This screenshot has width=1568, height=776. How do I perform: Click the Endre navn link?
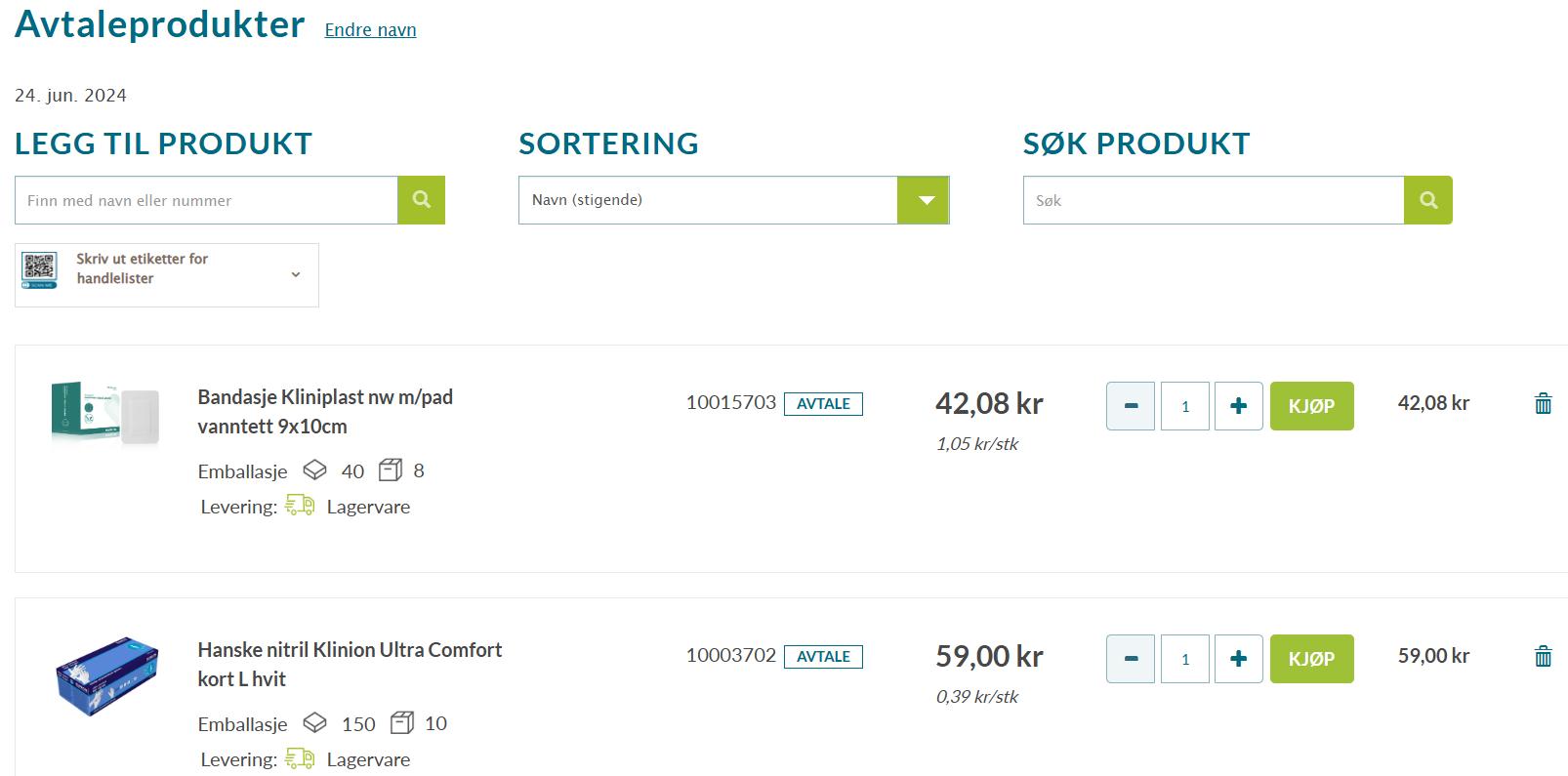click(370, 30)
